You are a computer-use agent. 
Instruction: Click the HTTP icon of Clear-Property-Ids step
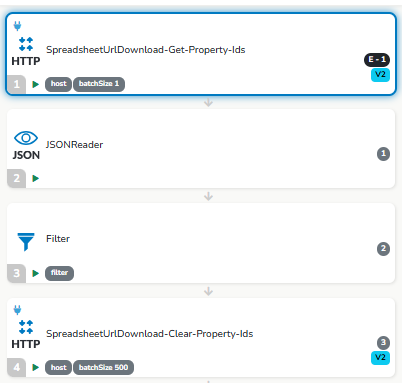click(x=26, y=335)
